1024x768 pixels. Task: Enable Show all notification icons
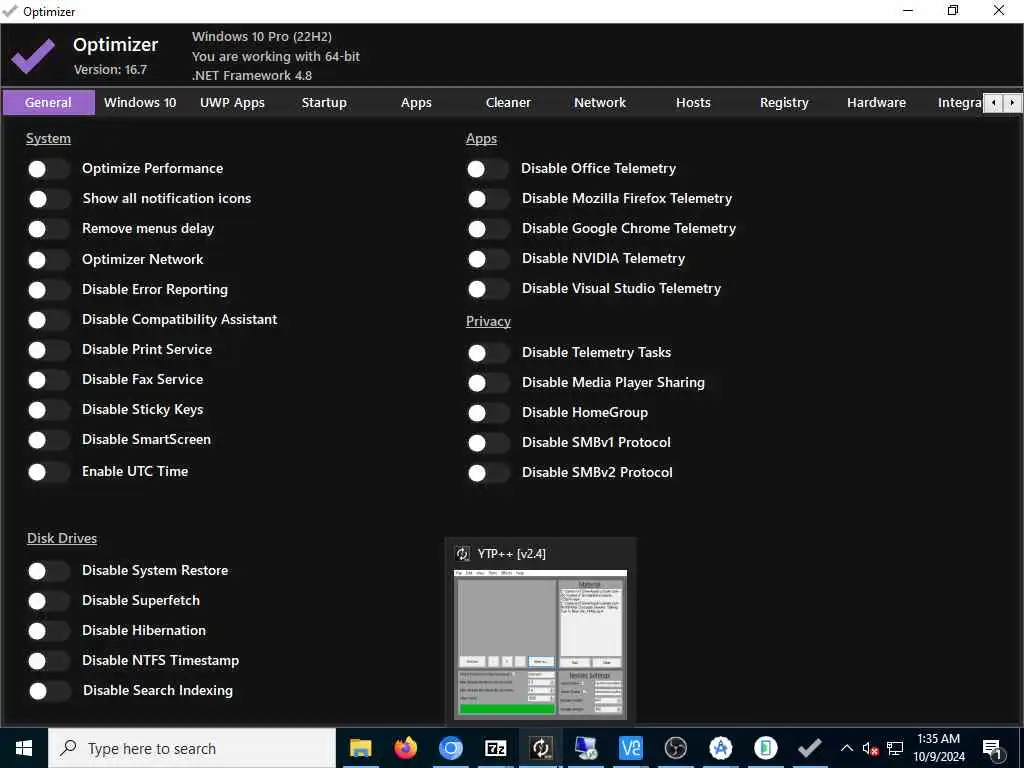coord(48,199)
